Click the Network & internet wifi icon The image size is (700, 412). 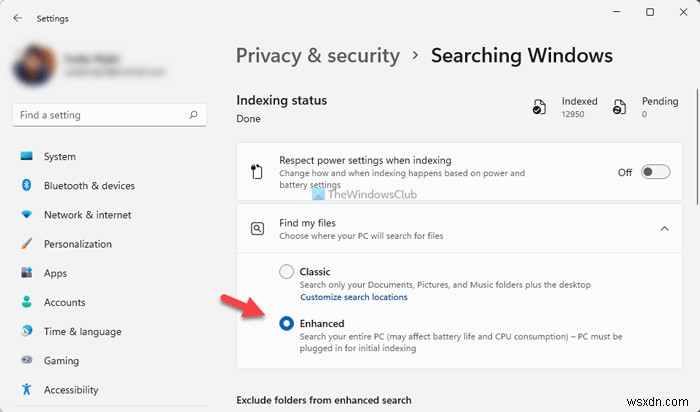26,215
